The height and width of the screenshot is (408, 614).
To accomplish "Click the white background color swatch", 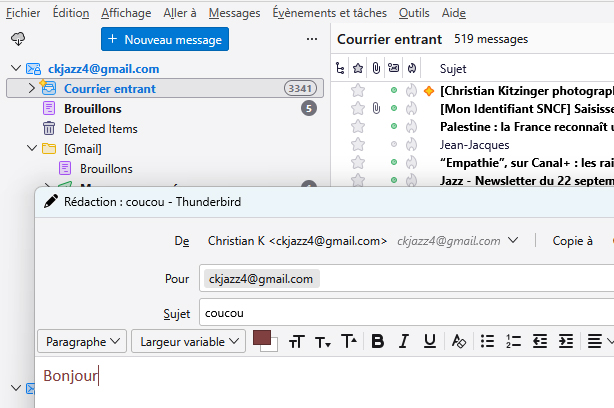I will pos(274,347).
